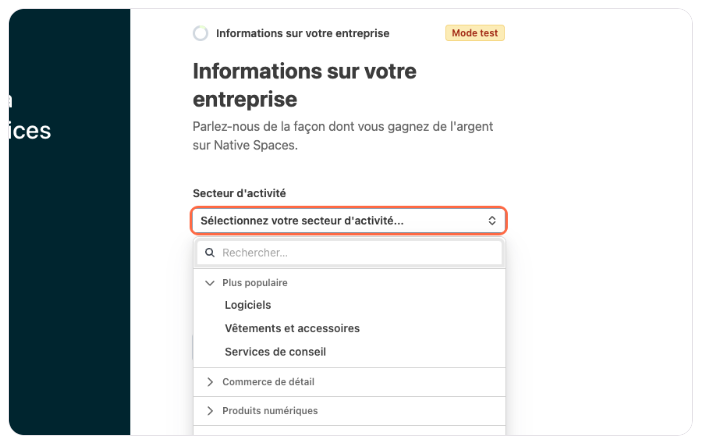Click the step progress circle icon
705x443 pixels.
click(x=201, y=33)
